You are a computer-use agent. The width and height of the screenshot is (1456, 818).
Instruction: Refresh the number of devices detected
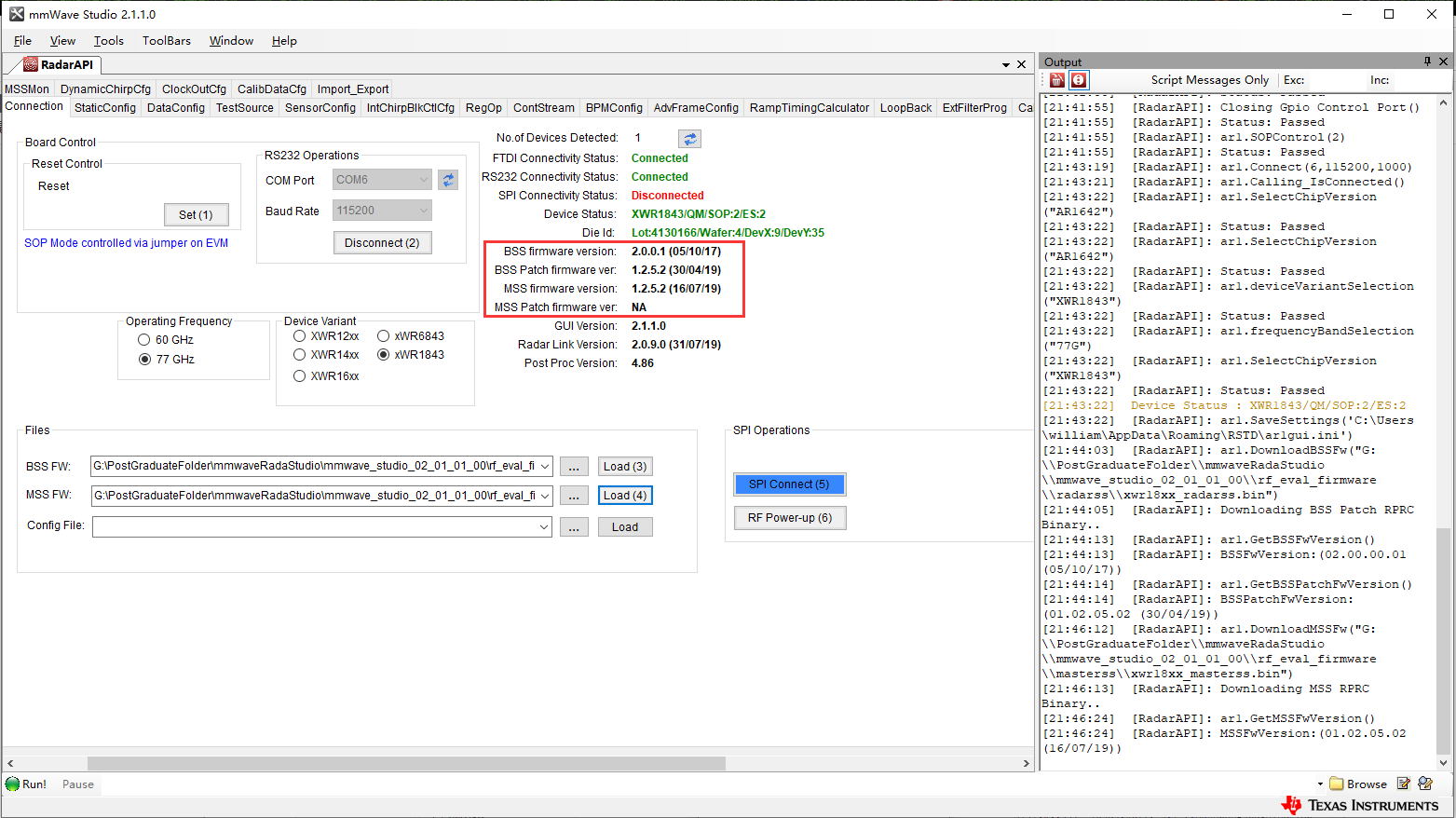click(690, 139)
